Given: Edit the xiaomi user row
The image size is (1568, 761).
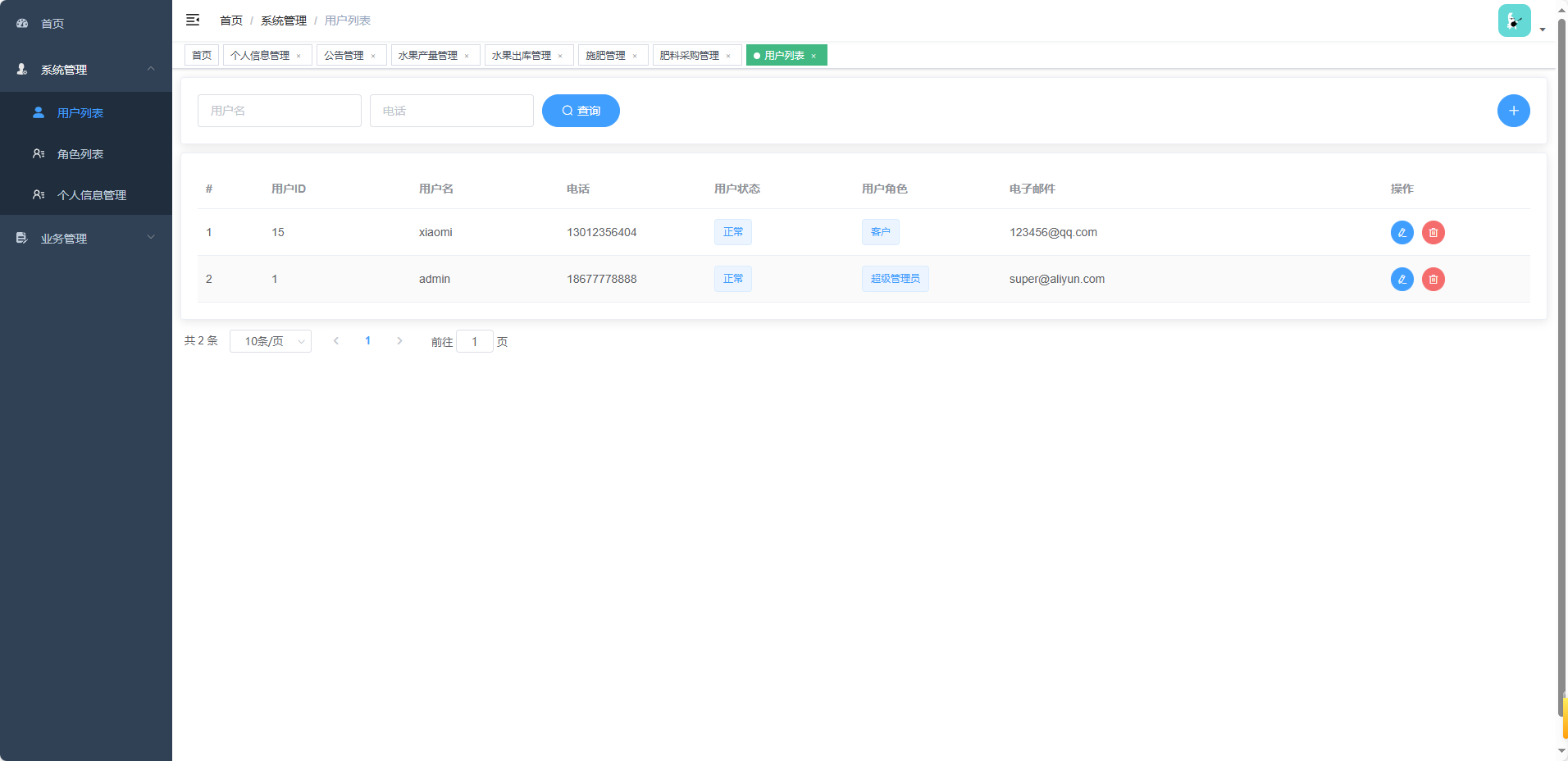Looking at the screenshot, I should [x=1402, y=233].
